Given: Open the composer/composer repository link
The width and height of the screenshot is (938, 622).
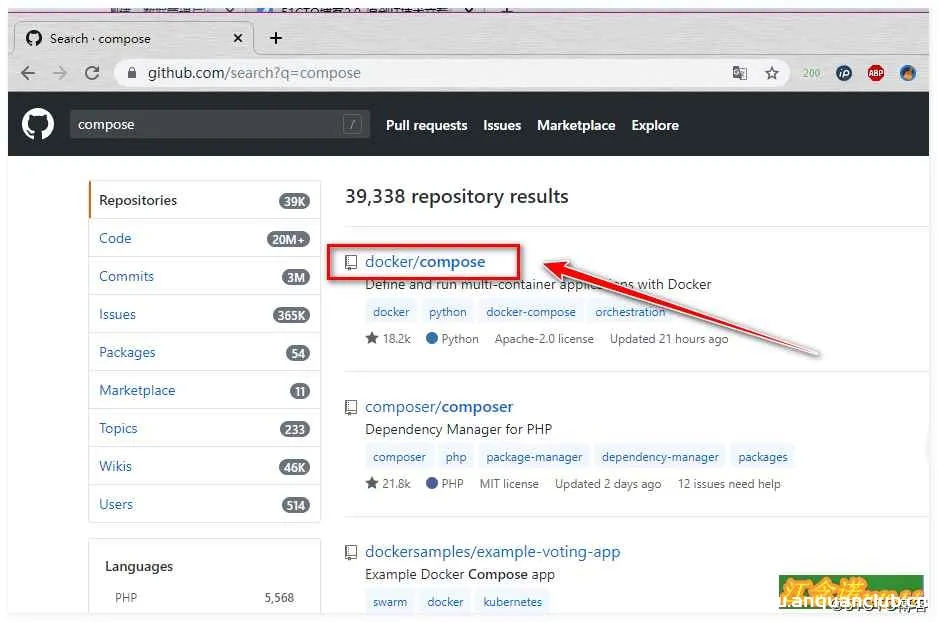Looking at the screenshot, I should pos(439,406).
